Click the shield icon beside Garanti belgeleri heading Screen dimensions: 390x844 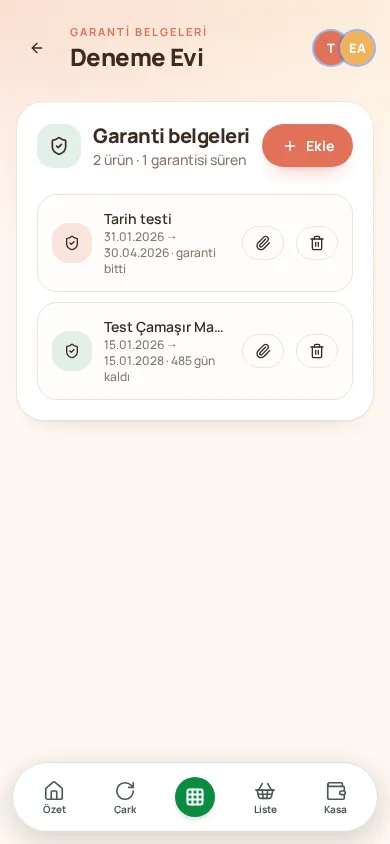pyautogui.click(x=59, y=146)
